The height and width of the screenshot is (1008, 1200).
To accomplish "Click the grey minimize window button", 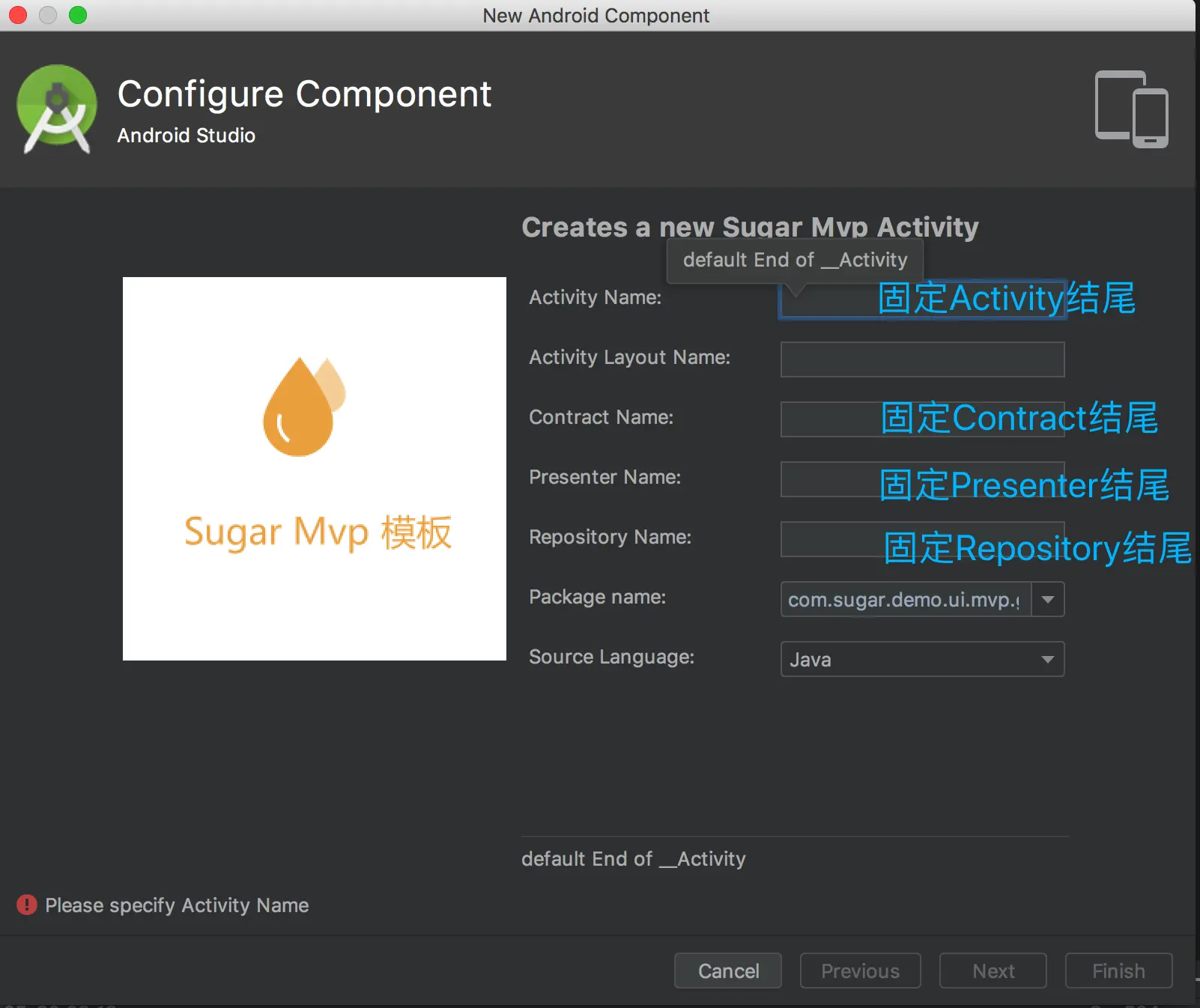I will tap(48, 15).
